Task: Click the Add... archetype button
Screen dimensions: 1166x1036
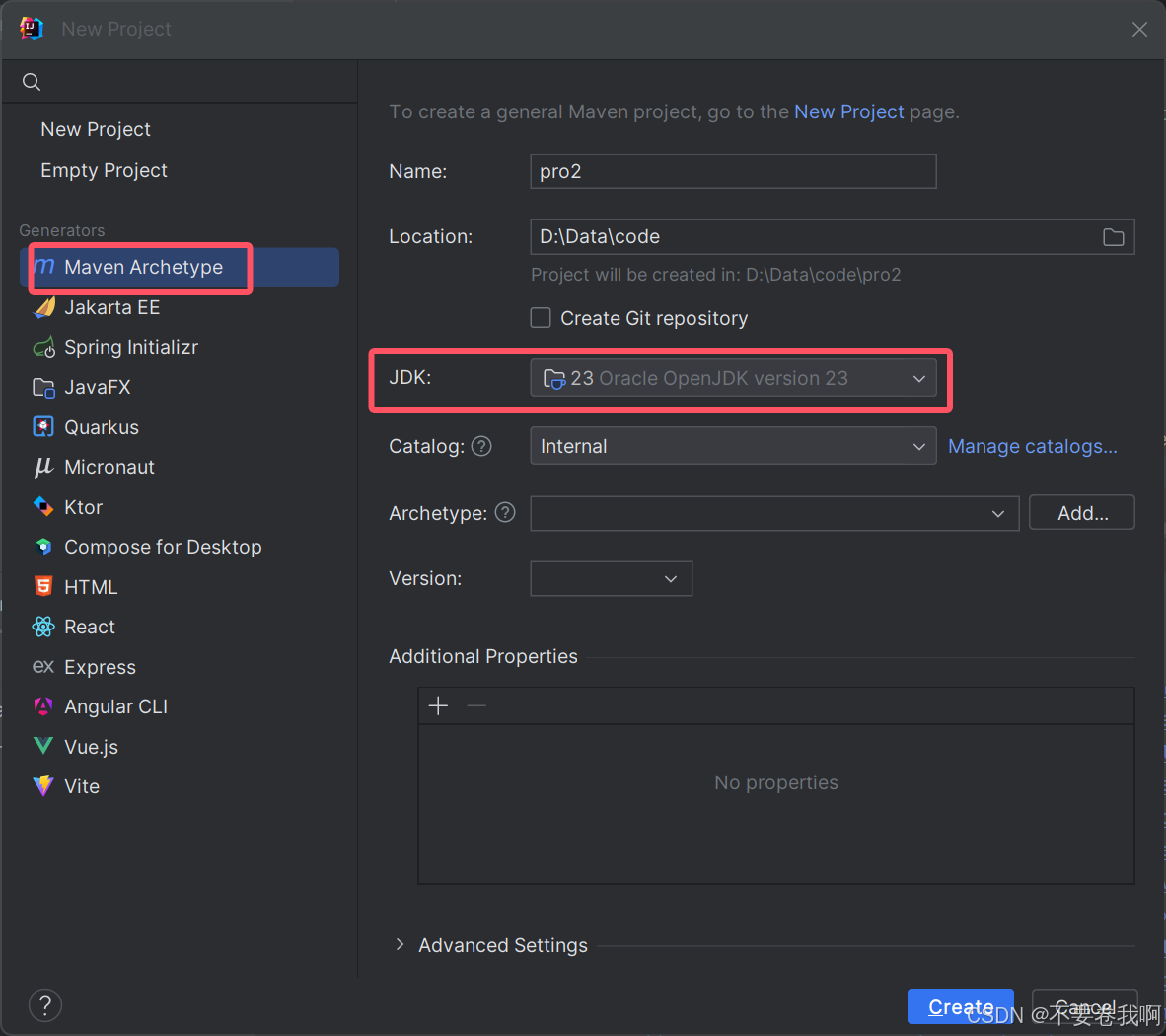Action: pyautogui.click(x=1082, y=513)
